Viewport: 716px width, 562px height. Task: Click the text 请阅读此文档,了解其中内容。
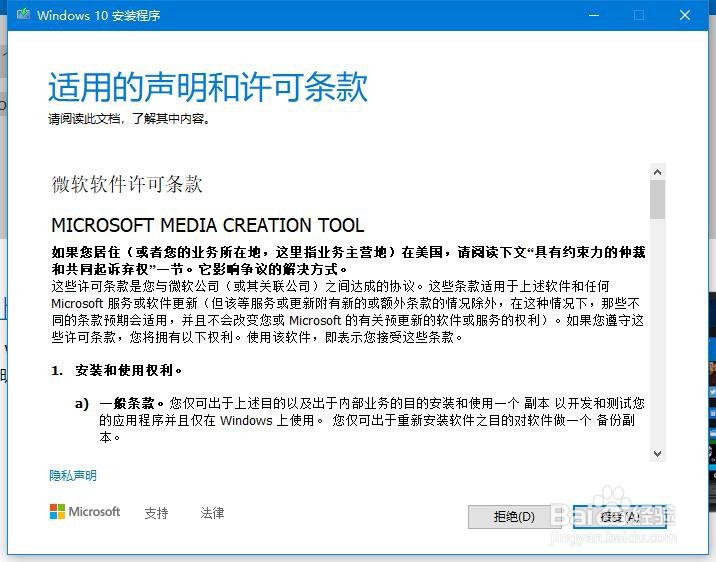pyautogui.click(x=129, y=119)
